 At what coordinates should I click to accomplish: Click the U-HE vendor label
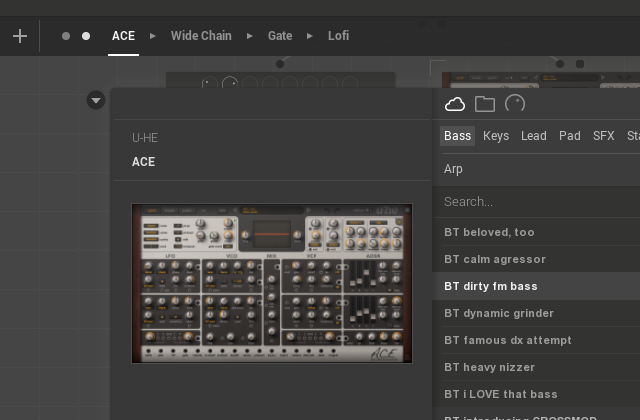(x=145, y=138)
